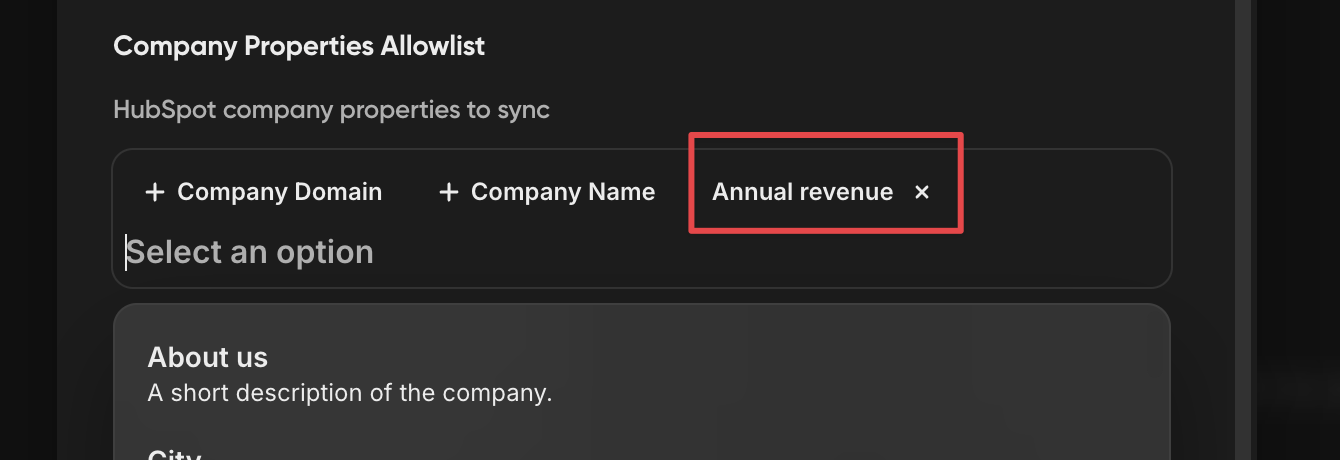Click the 'HubSpot company properties to sync' description
The image size is (1340, 460).
coord(332,109)
